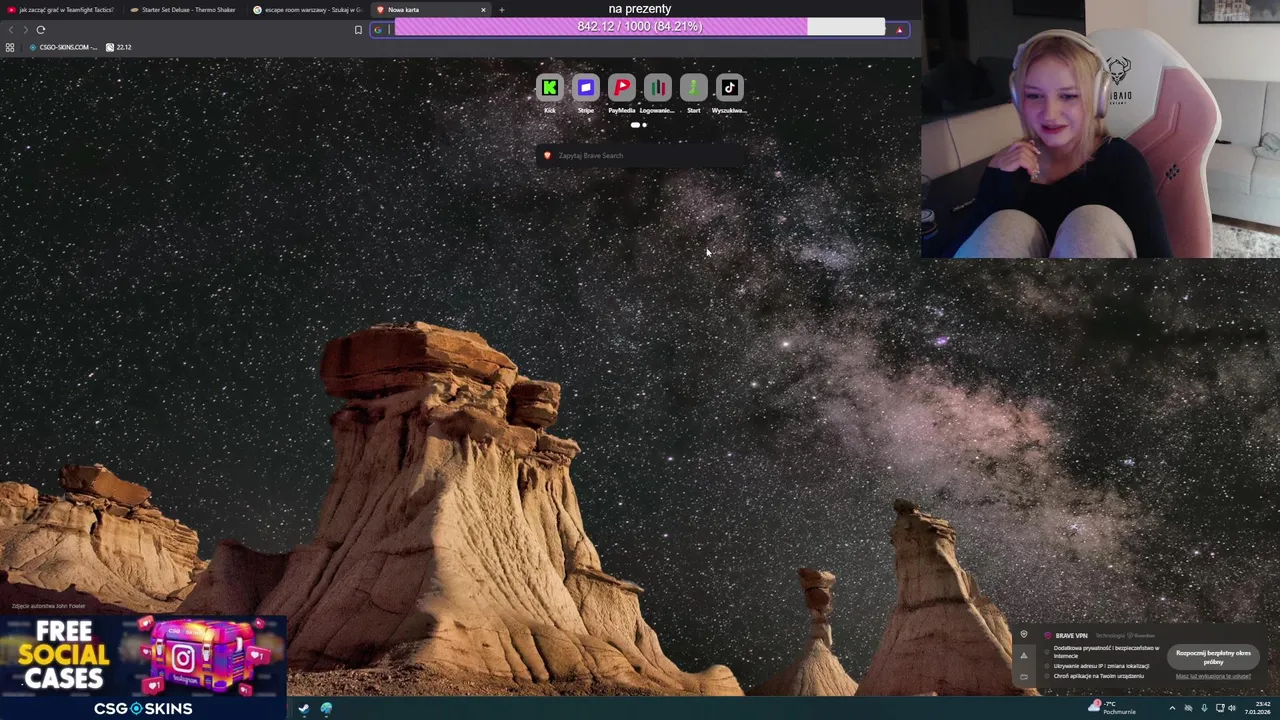Open Brave Rewards triangle icon in address bar
This screenshot has width=1280, height=720.
tap(899, 30)
